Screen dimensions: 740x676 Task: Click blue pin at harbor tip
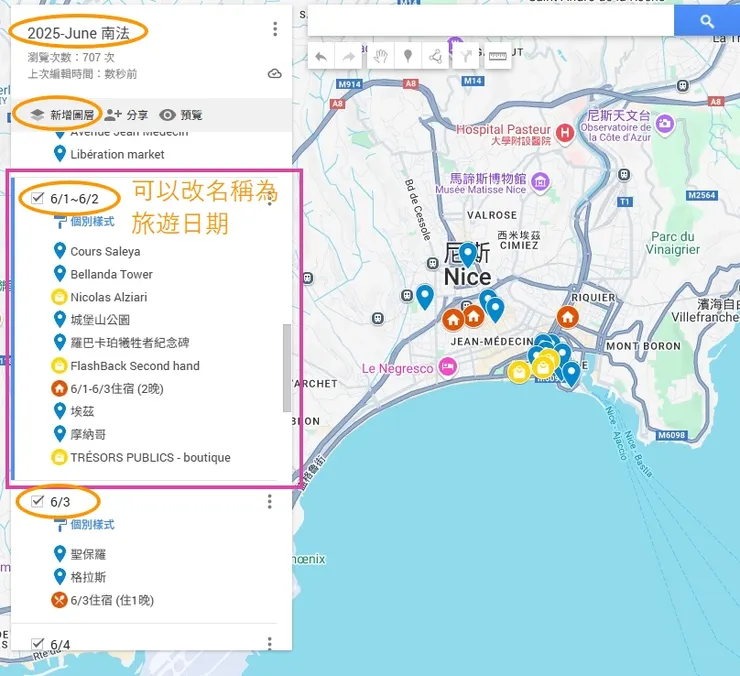[x=571, y=374]
